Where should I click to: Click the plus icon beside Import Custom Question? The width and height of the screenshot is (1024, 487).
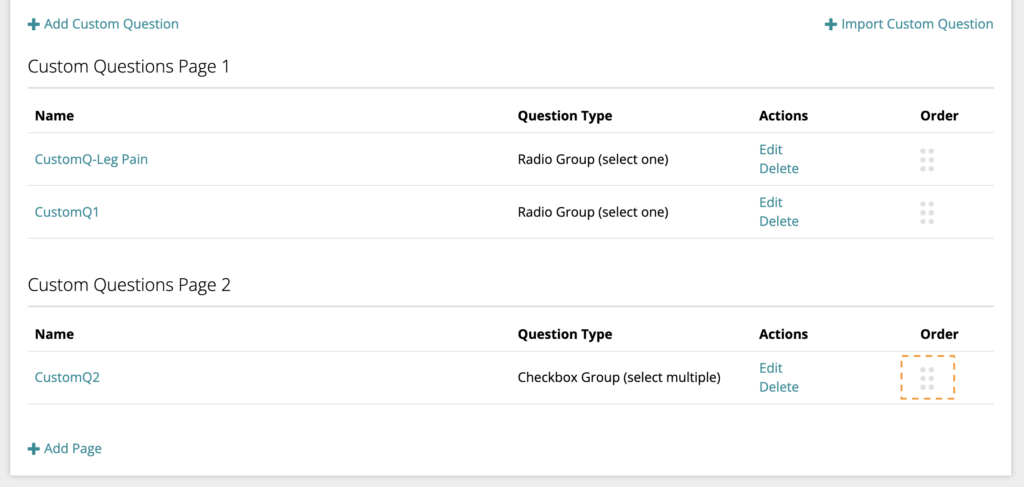831,25
